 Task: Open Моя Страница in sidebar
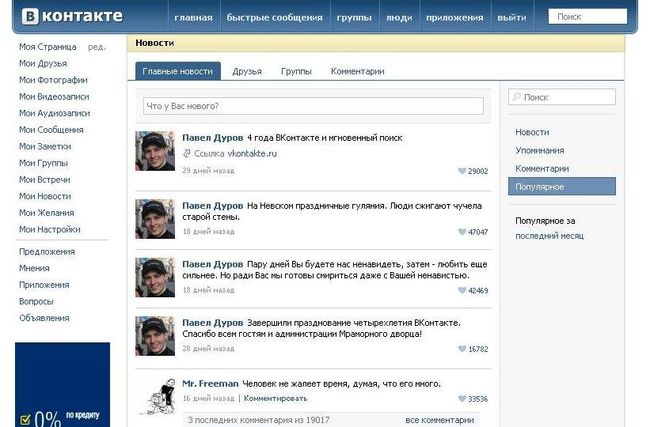[48, 47]
